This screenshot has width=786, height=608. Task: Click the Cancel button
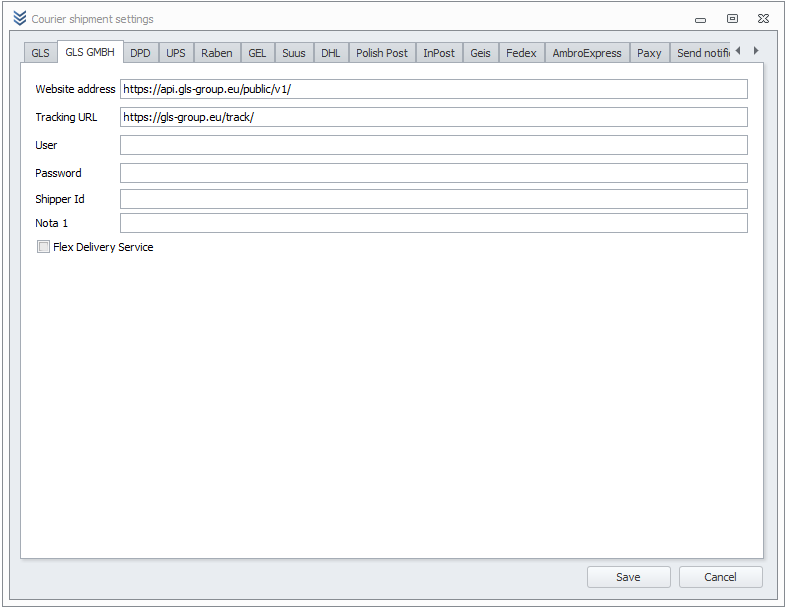click(x=720, y=577)
